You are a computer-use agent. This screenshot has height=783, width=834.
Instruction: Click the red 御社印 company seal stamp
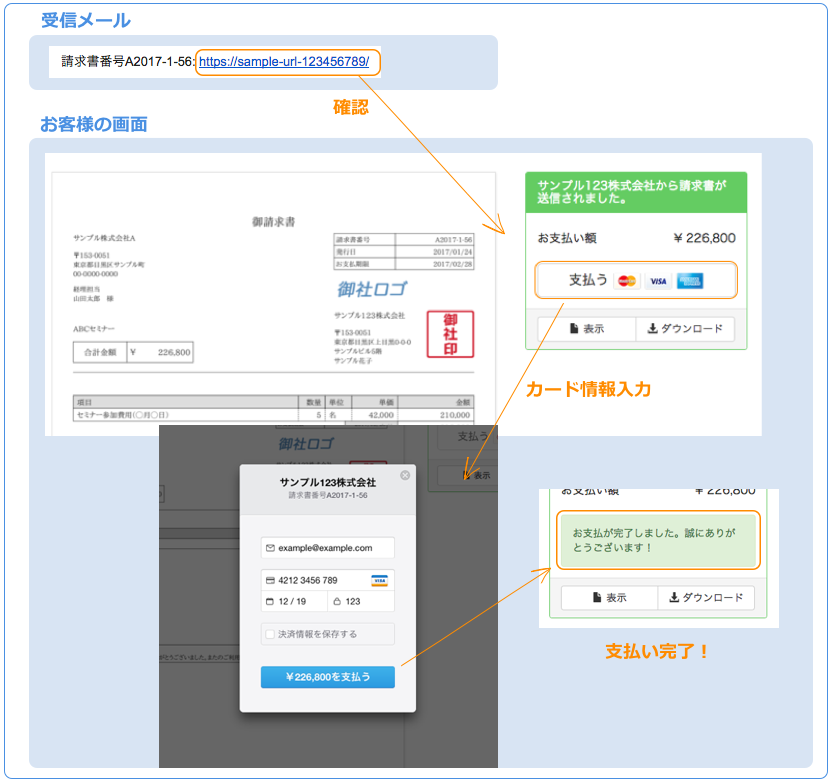[450, 333]
